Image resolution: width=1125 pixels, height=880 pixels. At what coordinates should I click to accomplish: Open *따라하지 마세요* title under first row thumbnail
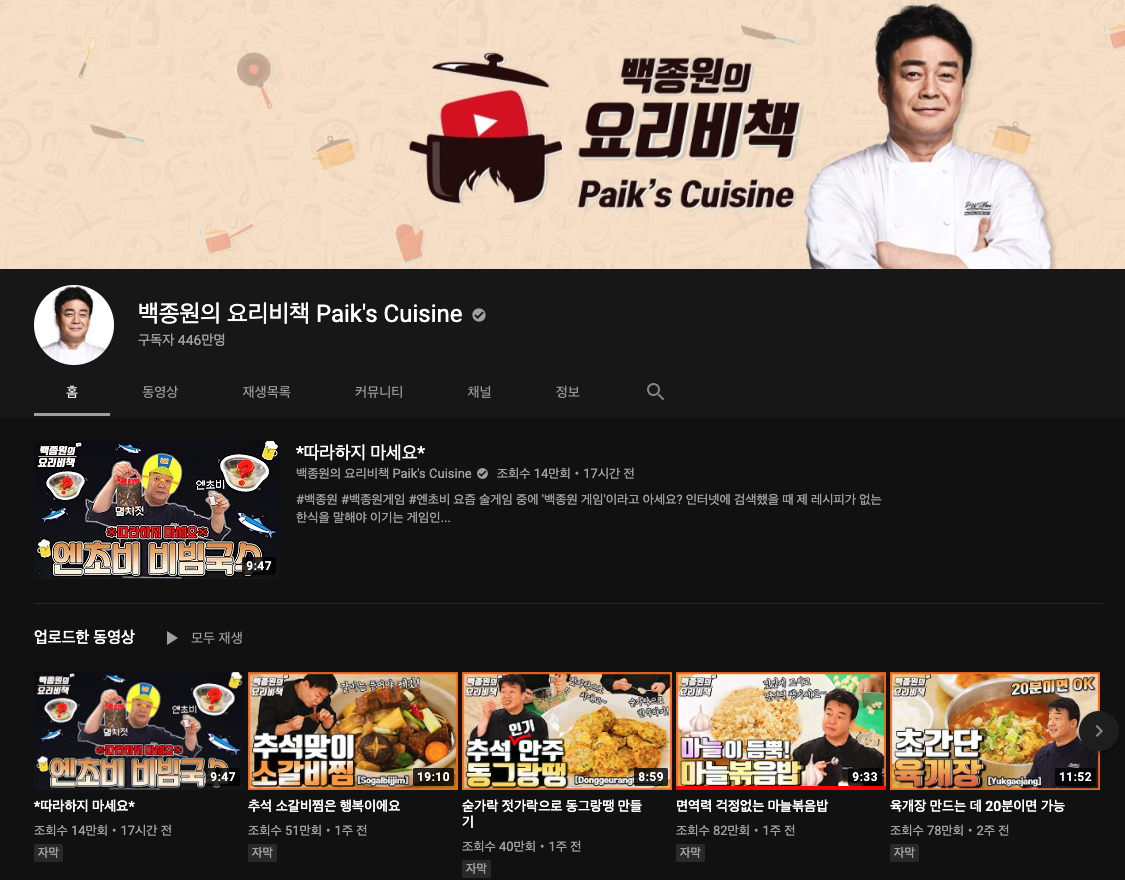pos(85,805)
